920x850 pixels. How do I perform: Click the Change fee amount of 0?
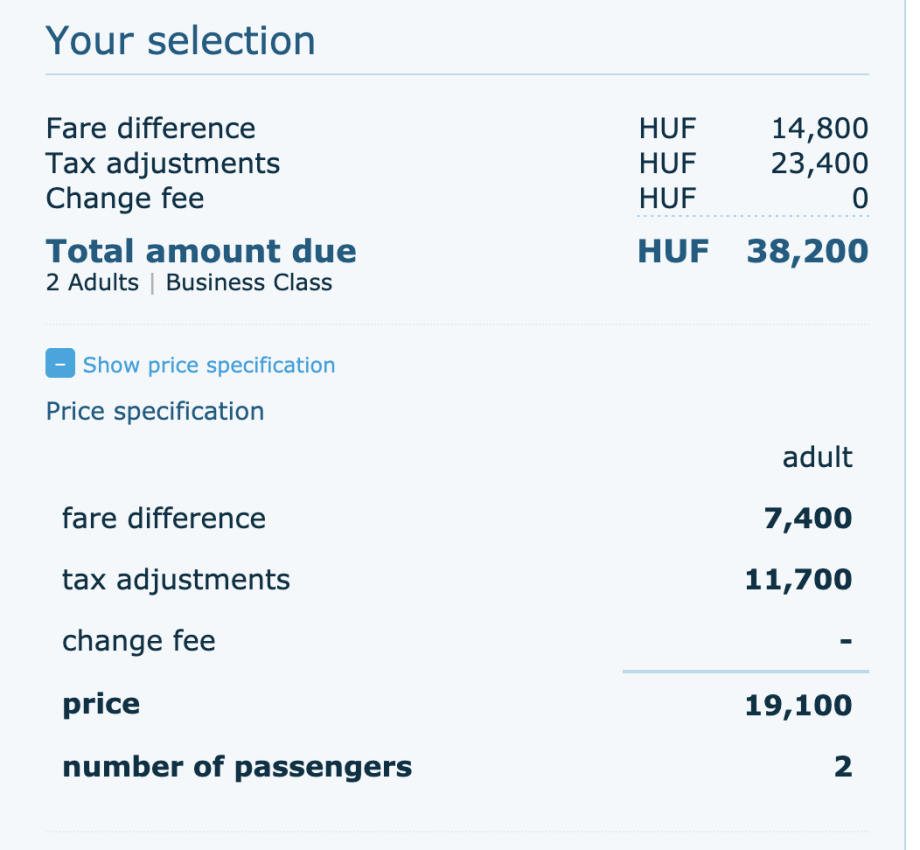pos(859,198)
